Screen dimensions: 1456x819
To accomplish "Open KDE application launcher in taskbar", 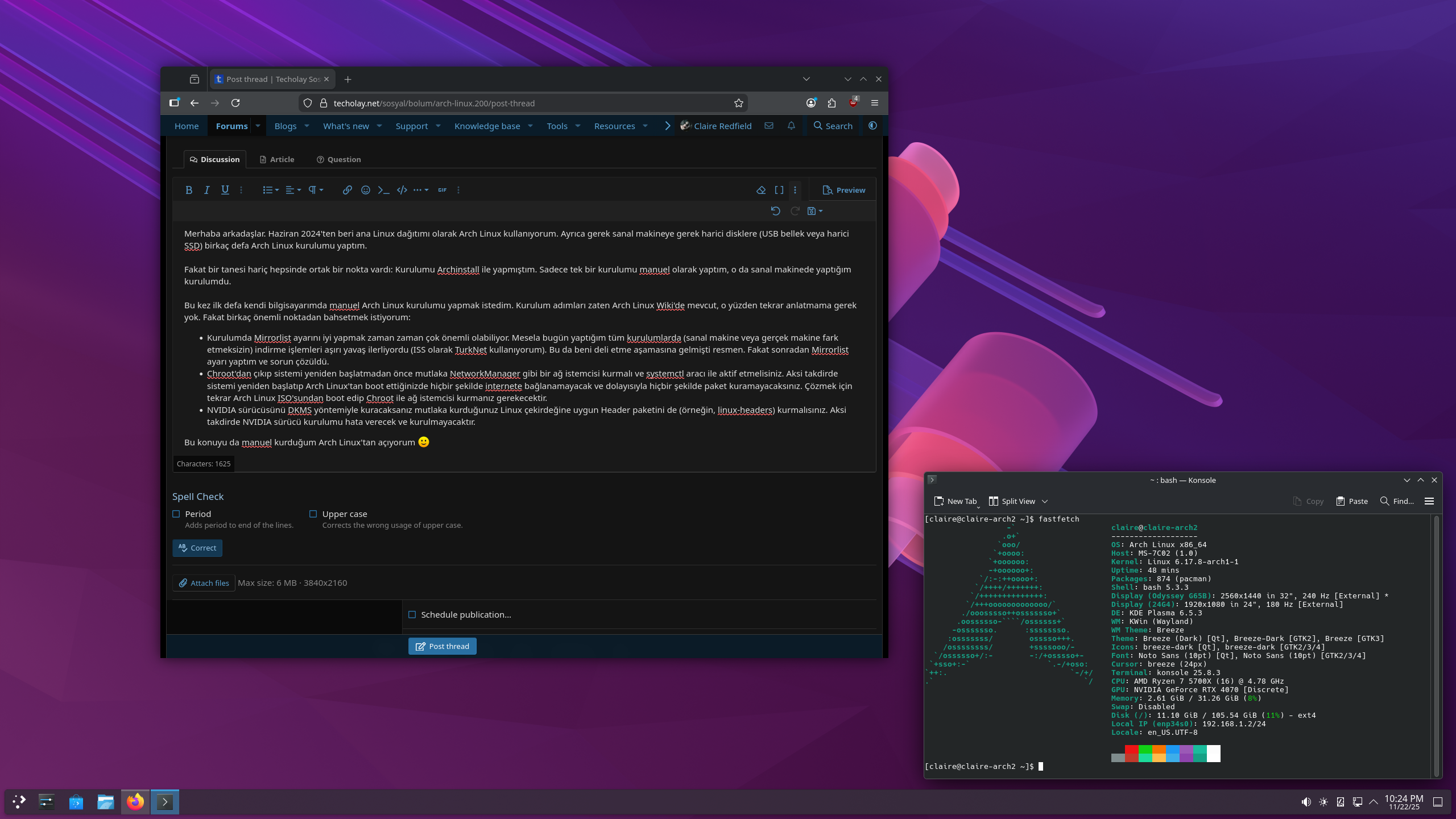I will (19, 801).
